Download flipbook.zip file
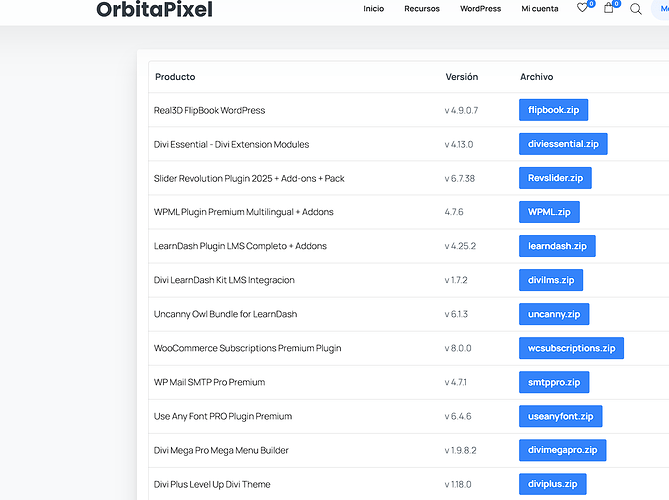 click(553, 110)
